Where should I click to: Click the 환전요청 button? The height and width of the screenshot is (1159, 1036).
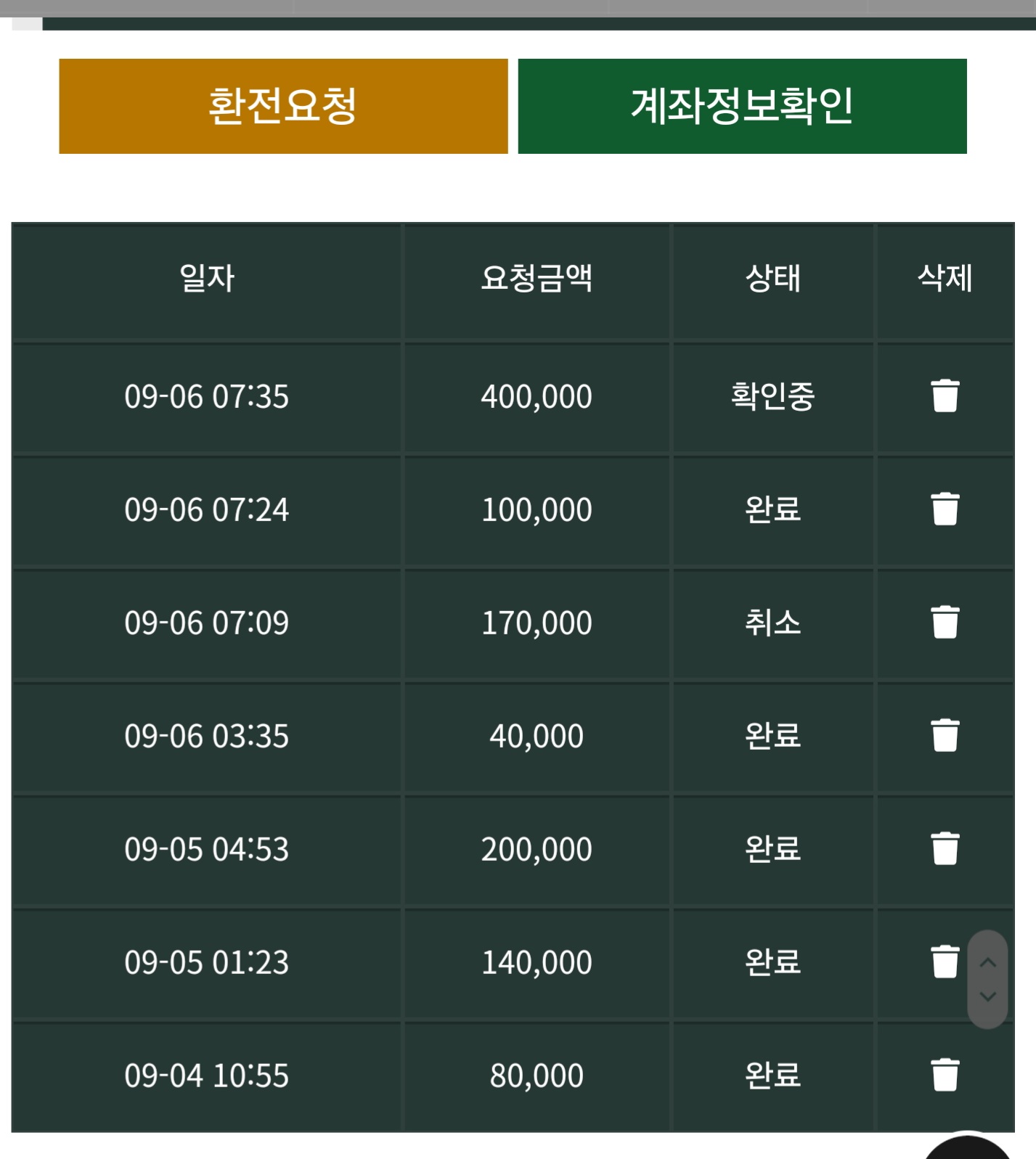[x=283, y=106]
